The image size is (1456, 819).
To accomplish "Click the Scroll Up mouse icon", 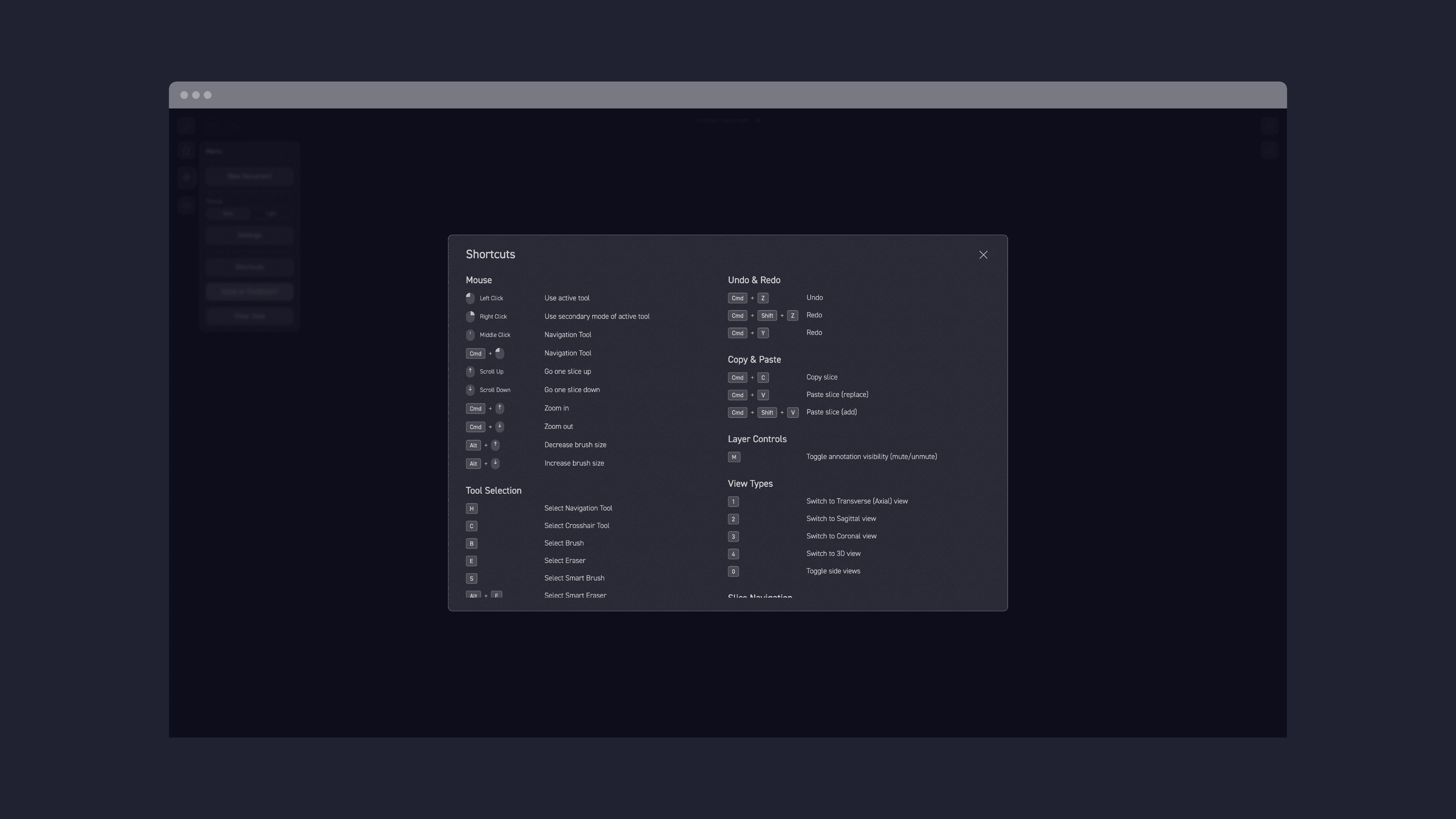I will [470, 371].
